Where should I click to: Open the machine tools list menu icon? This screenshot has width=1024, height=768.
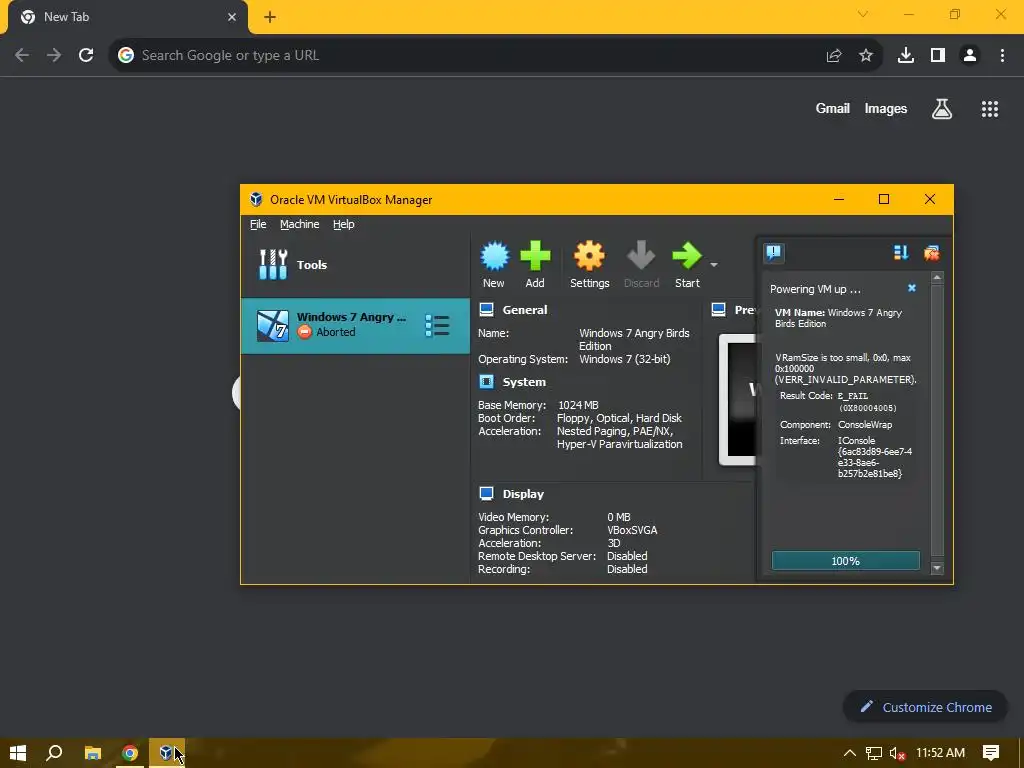pyautogui.click(x=437, y=325)
